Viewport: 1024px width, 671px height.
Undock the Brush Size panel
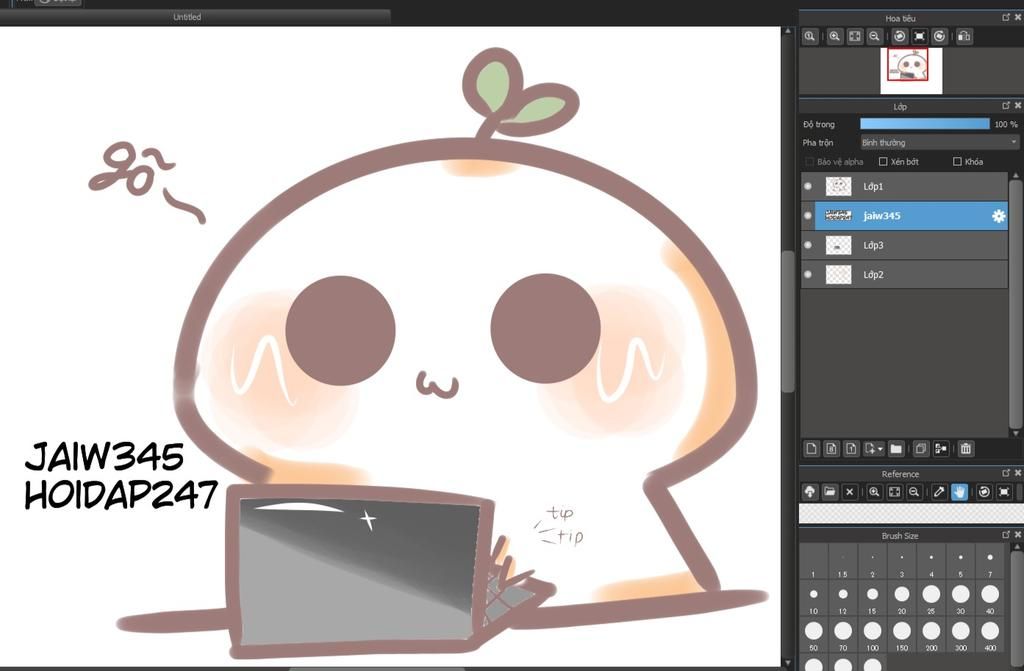pyautogui.click(x=1006, y=534)
